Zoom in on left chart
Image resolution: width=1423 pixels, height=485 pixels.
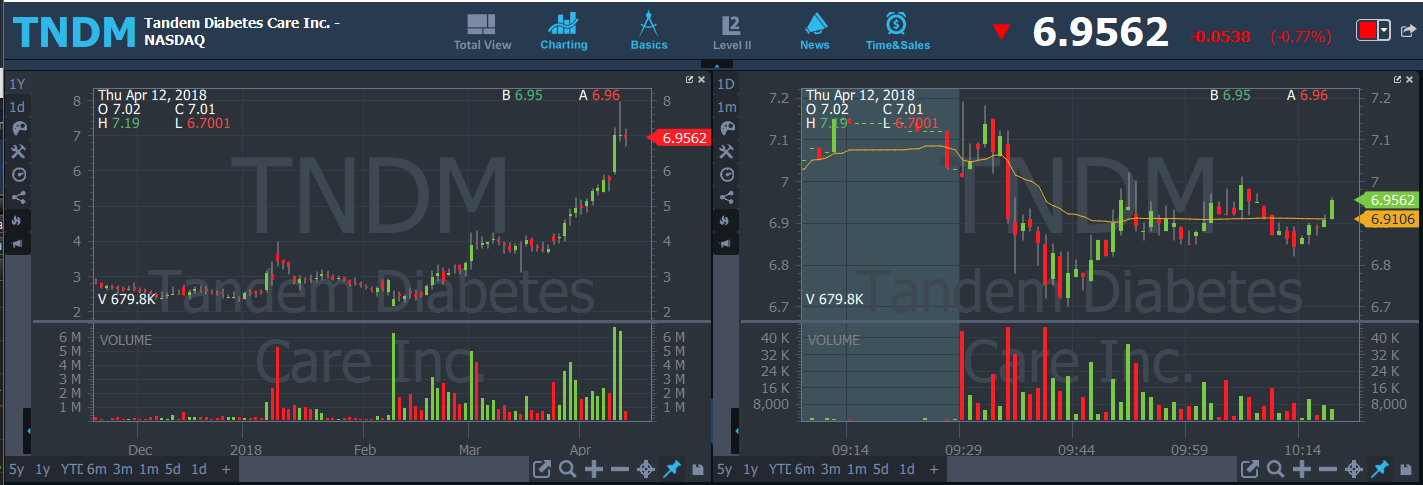click(593, 469)
